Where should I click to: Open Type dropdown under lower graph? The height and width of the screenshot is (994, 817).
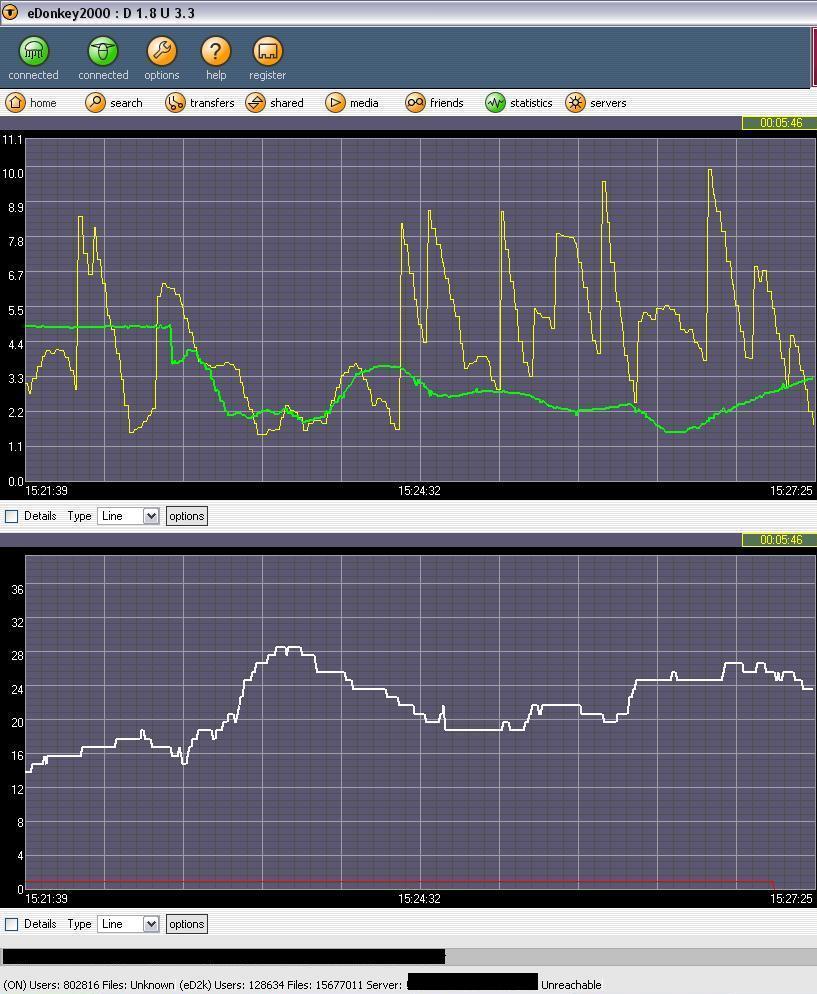click(x=128, y=924)
